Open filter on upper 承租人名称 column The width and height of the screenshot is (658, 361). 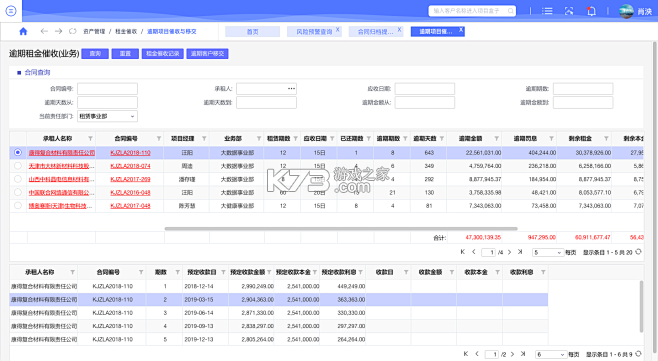click(x=90, y=139)
